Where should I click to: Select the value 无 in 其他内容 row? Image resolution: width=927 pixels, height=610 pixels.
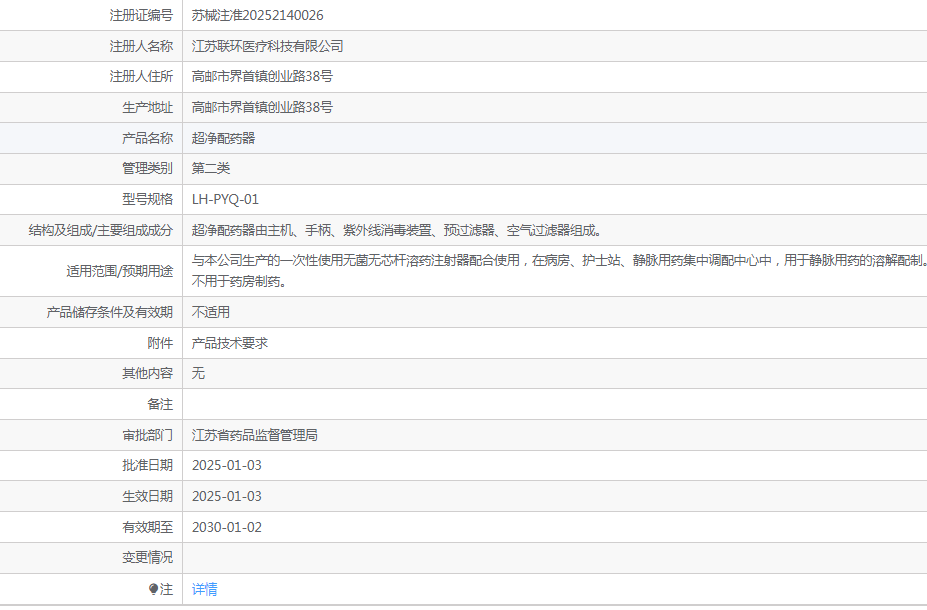[198, 374]
